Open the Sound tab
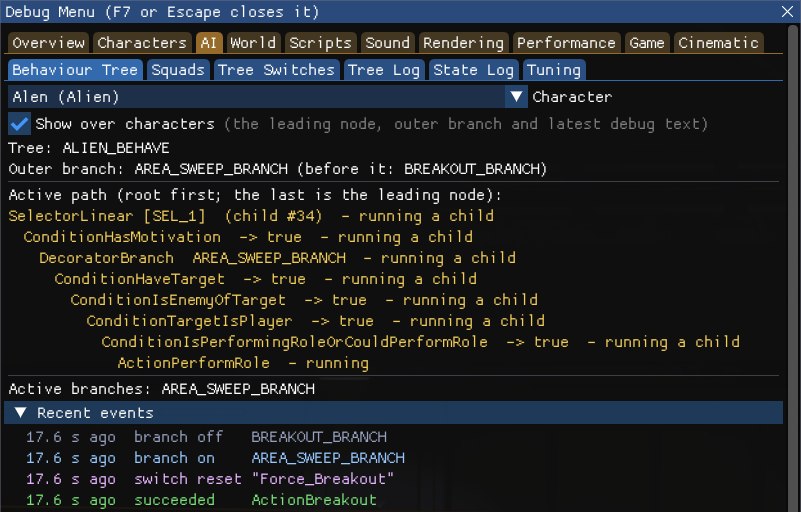 [387, 43]
